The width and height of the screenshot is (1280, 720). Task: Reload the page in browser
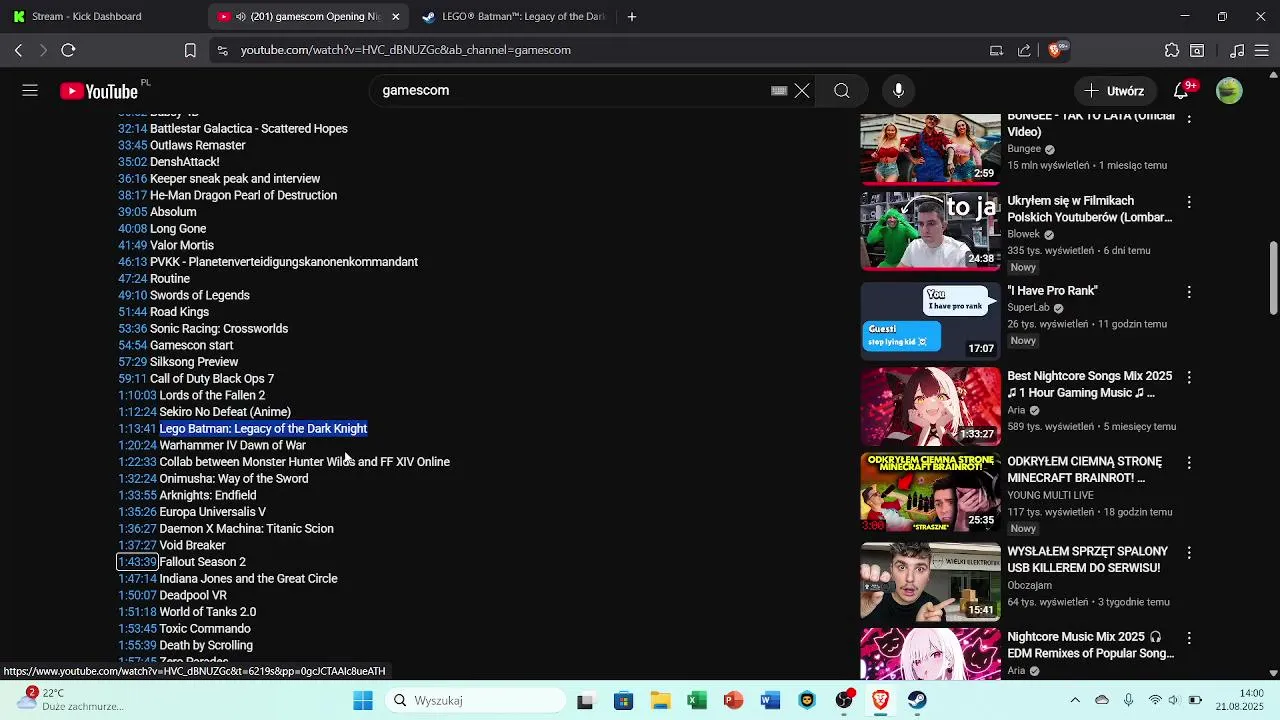pos(68,50)
